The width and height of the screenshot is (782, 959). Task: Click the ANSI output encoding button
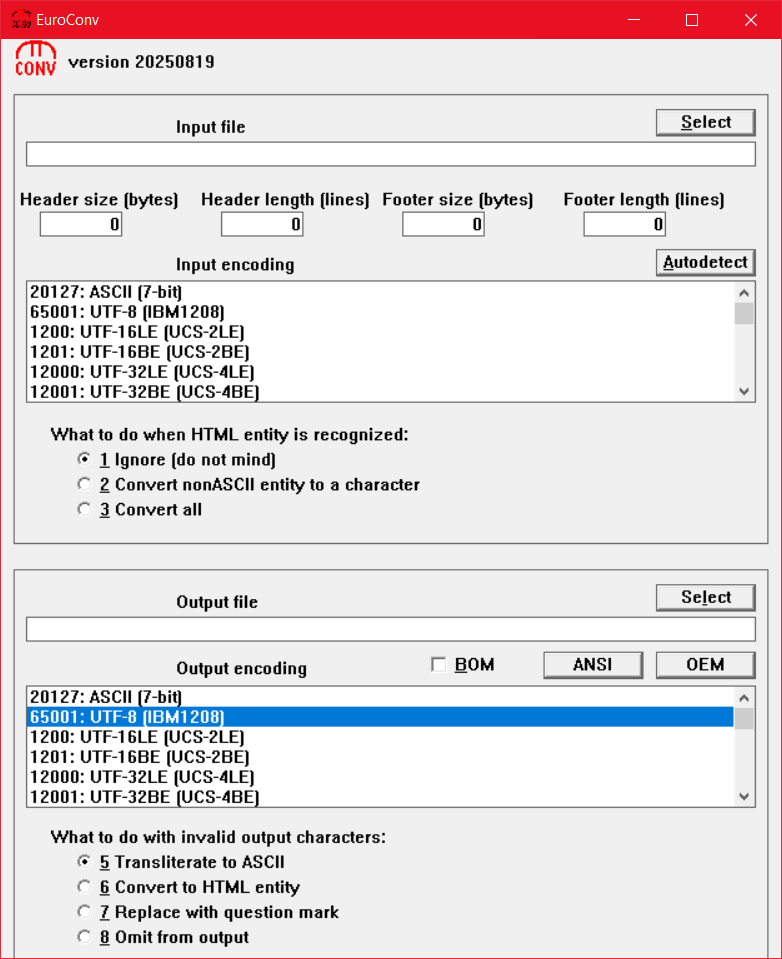coord(593,665)
